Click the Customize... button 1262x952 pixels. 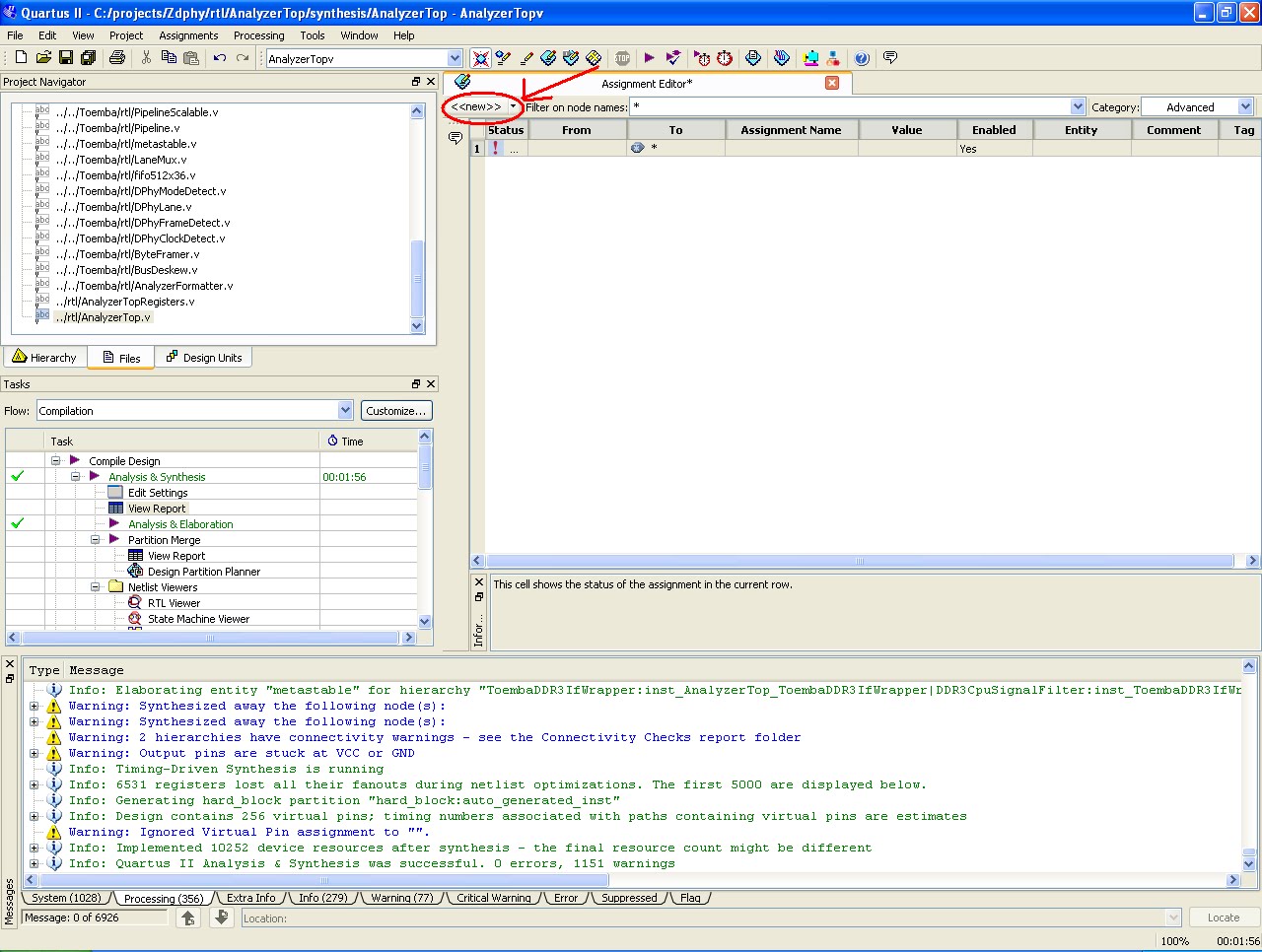tap(396, 411)
